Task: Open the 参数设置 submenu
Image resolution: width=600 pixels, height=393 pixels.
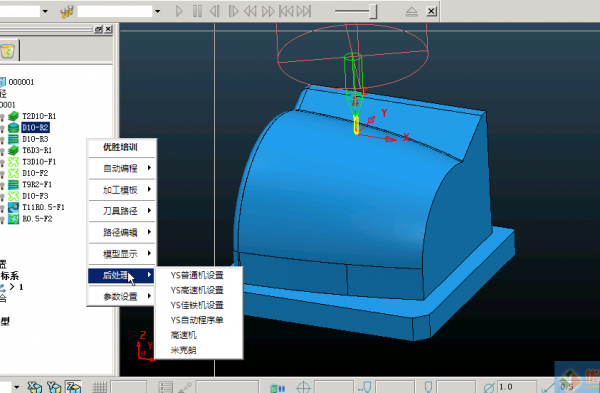Action: tap(122, 296)
